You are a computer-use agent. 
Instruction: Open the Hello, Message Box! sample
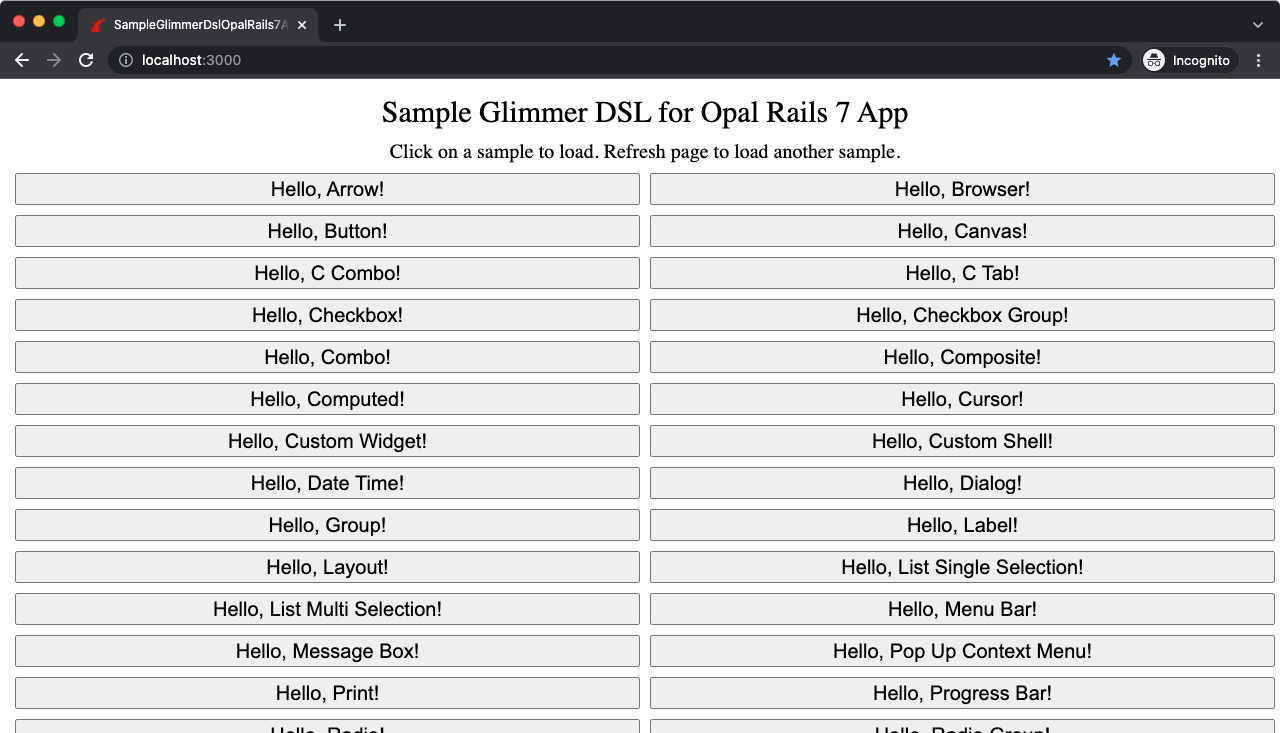[327, 651]
